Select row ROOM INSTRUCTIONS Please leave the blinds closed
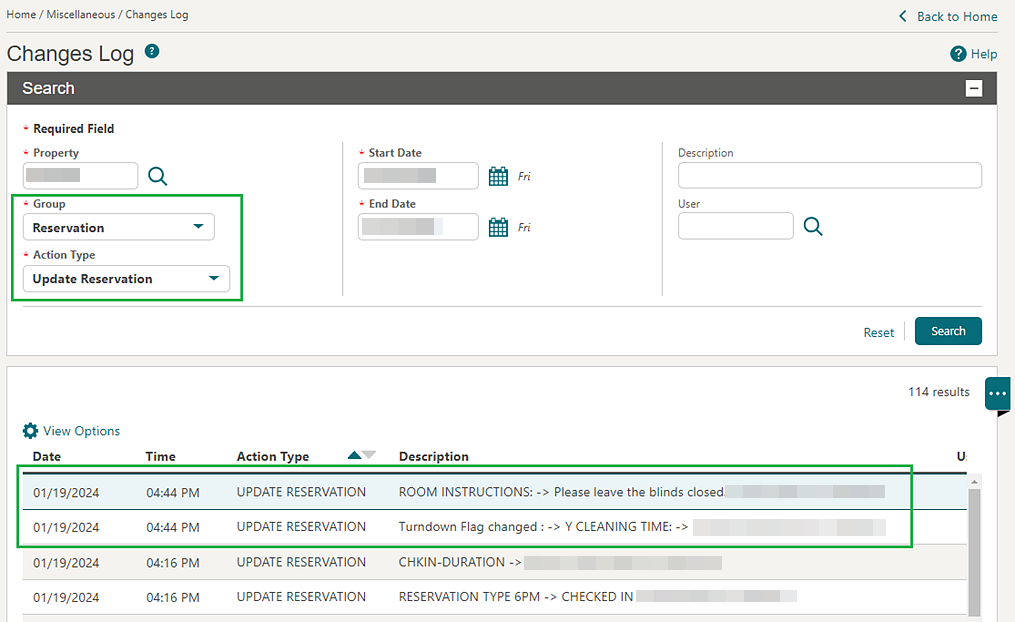The image size is (1015, 622). pos(495,492)
